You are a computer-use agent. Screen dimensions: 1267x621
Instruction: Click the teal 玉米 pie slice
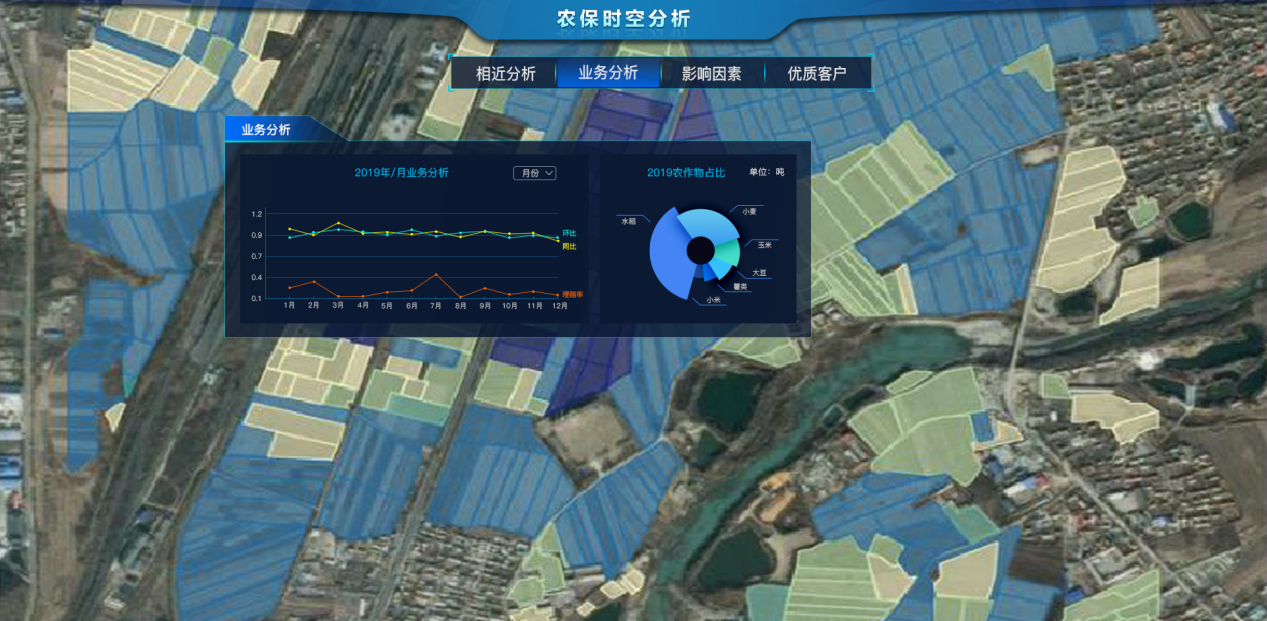730,252
